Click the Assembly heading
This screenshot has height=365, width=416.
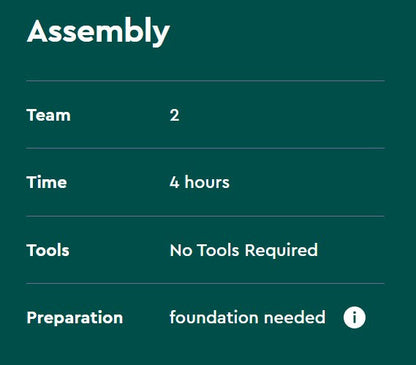(x=98, y=33)
